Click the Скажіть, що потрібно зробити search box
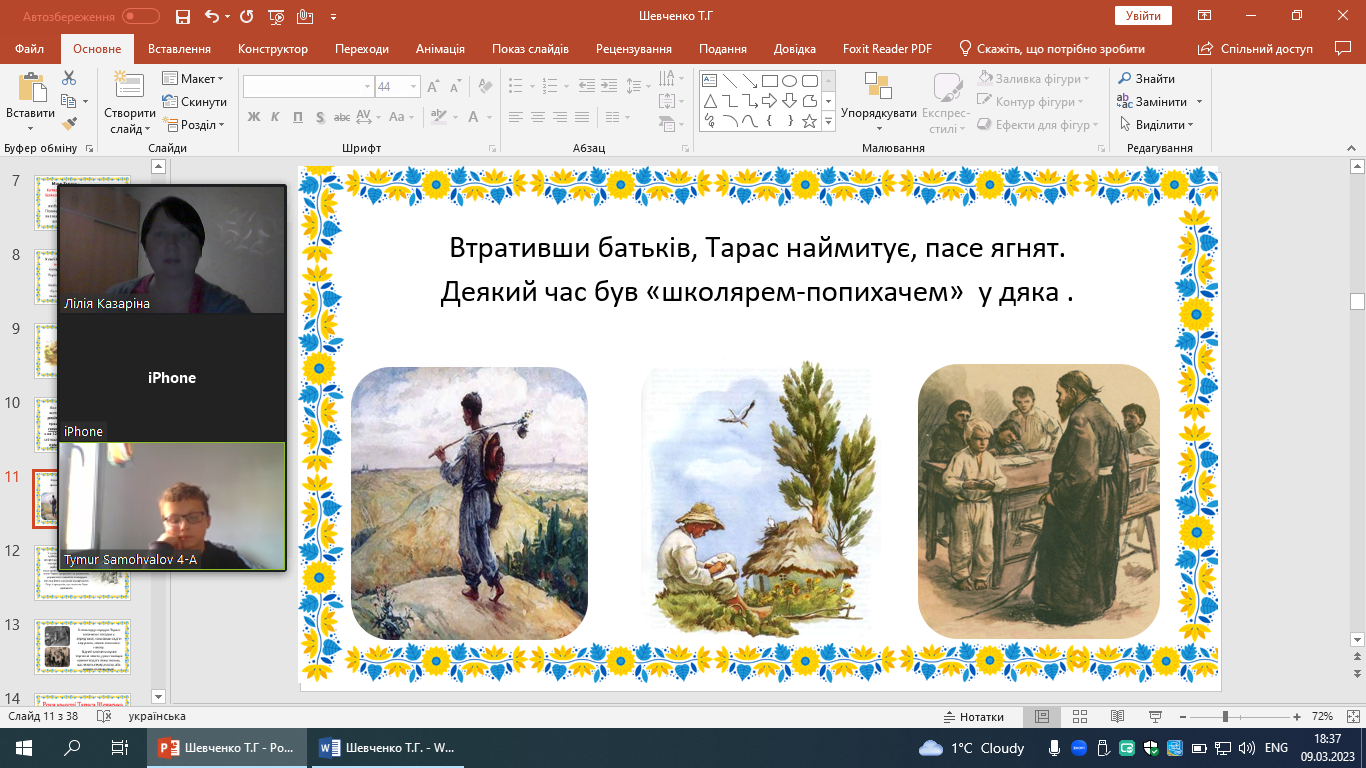This screenshot has width=1366, height=768. [1051, 49]
